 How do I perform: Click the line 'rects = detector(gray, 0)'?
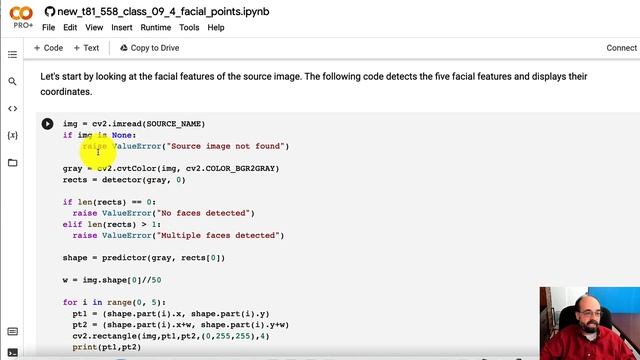[x=124, y=180]
